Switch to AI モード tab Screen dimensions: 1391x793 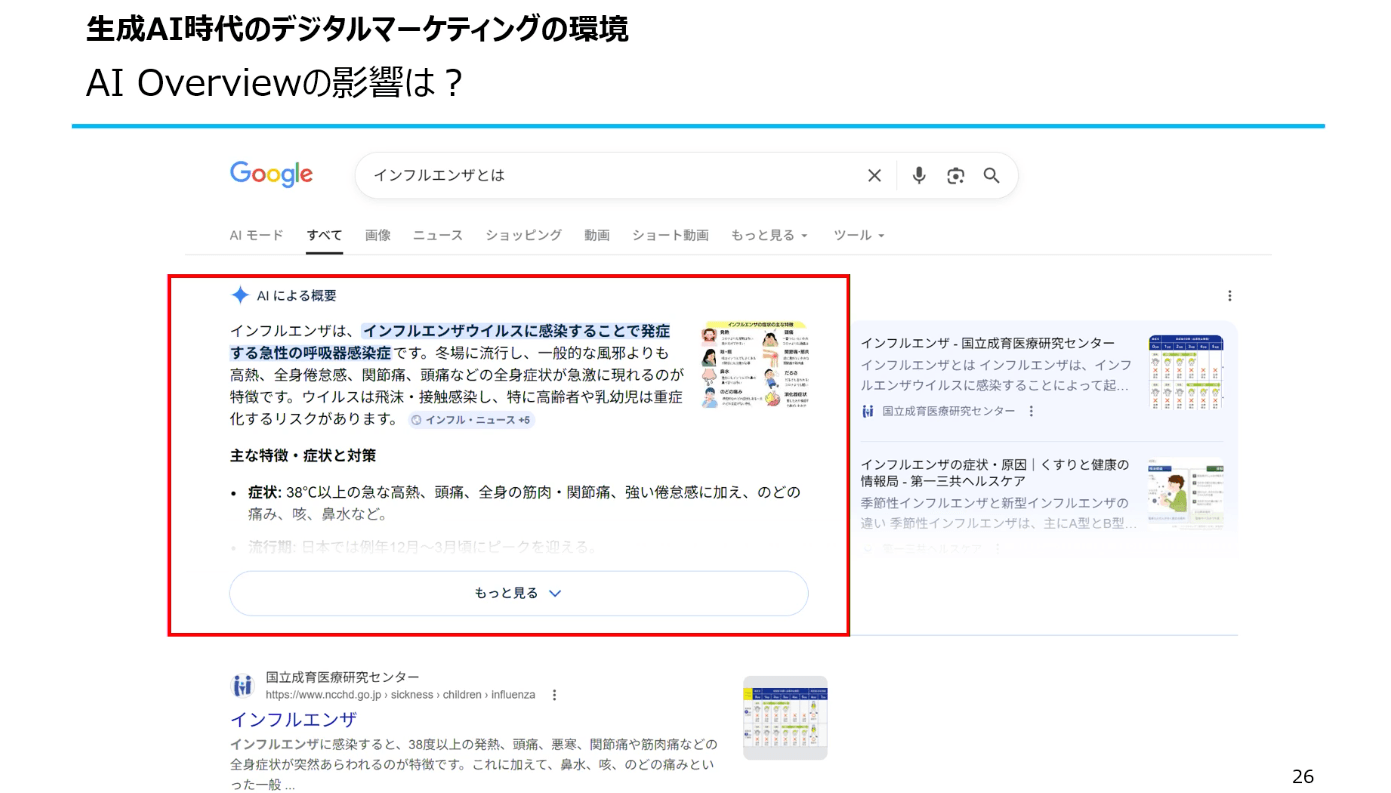point(257,235)
